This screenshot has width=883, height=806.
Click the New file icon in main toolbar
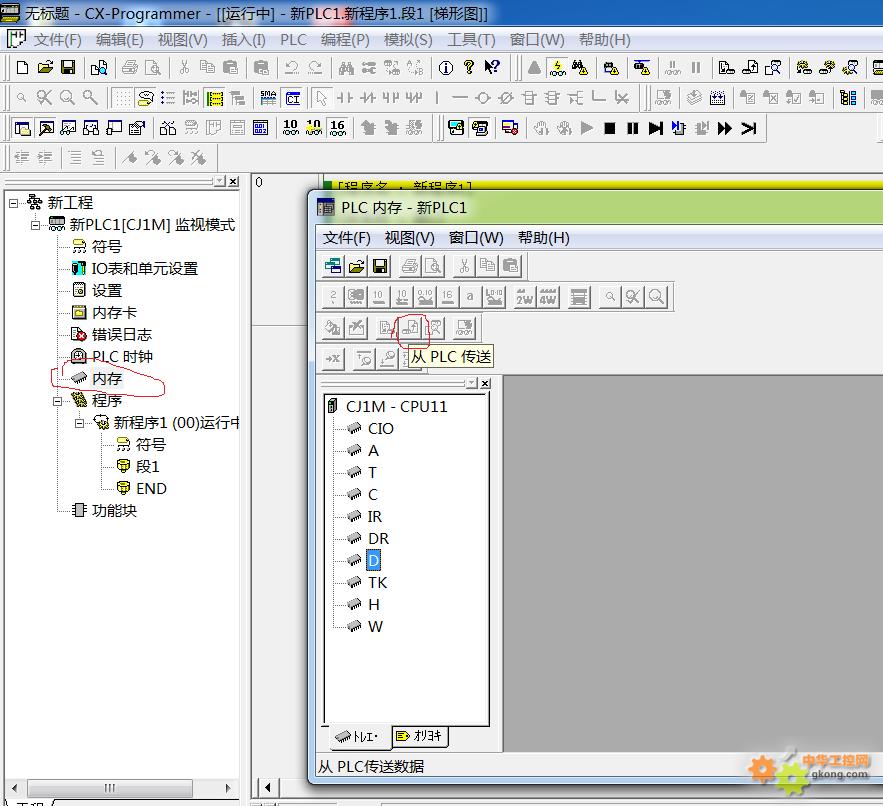pyautogui.click(x=22, y=68)
